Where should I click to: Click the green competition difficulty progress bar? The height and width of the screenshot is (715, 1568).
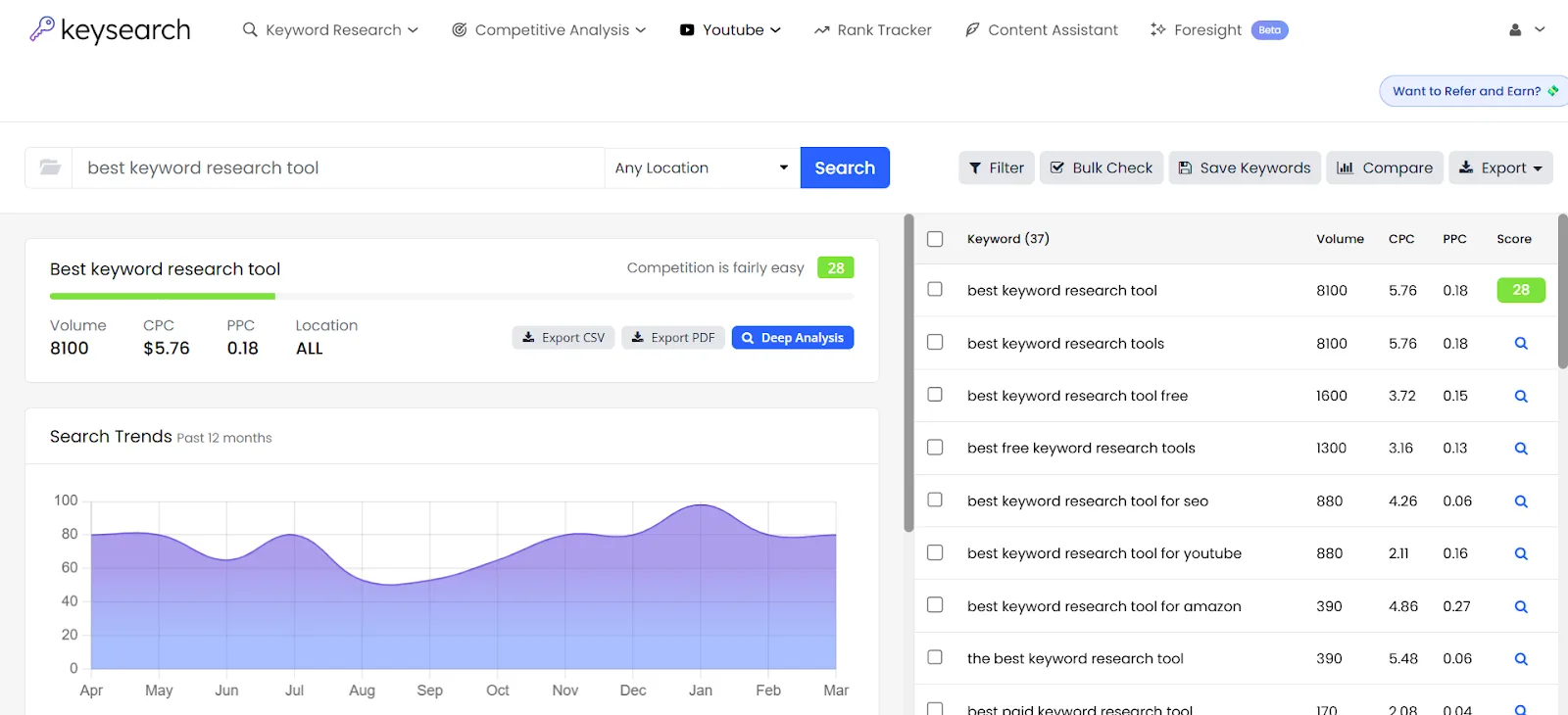pyautogui.click(x=163, y=296)
